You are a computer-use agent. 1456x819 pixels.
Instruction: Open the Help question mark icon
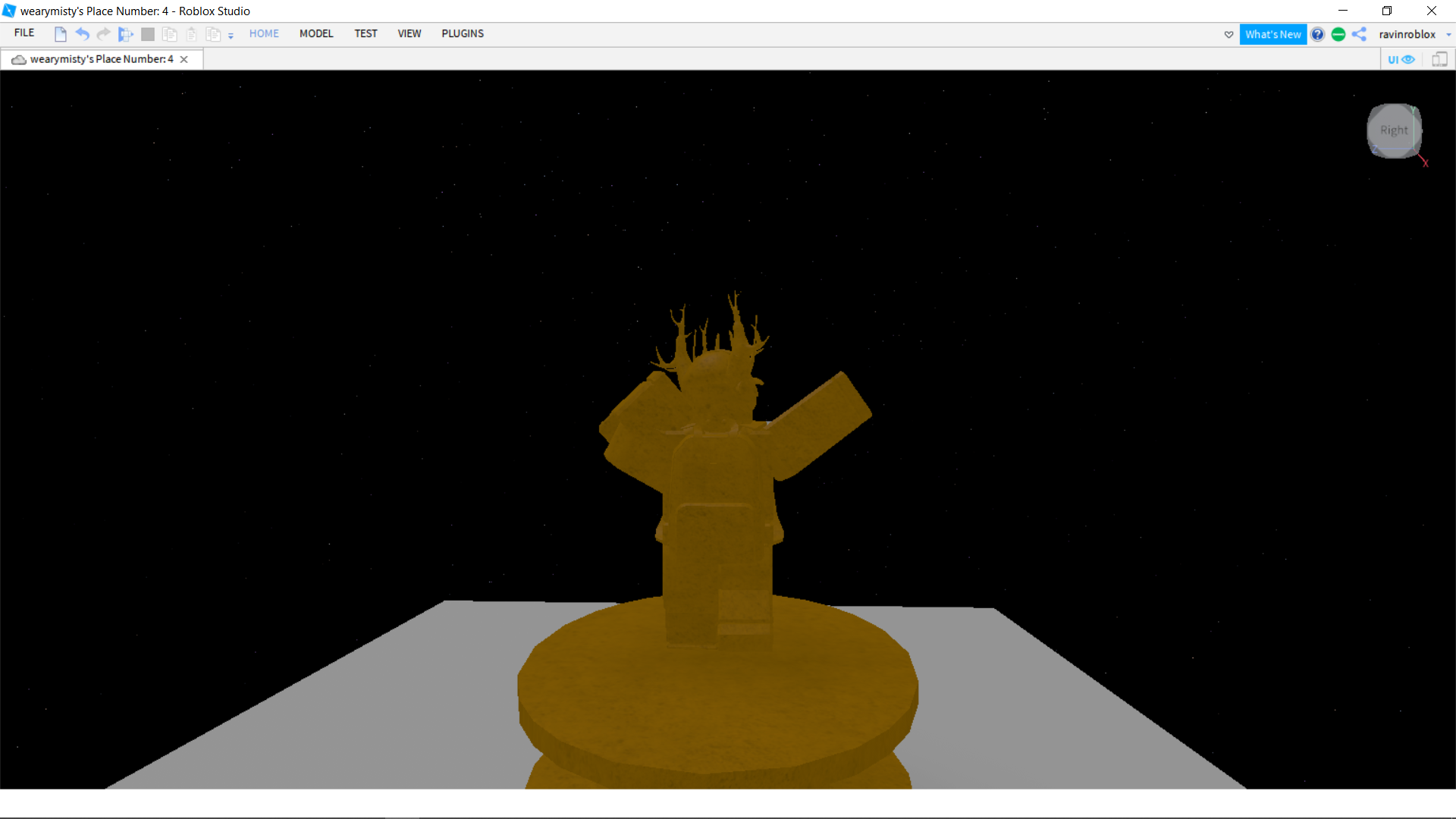point(1318,34)
